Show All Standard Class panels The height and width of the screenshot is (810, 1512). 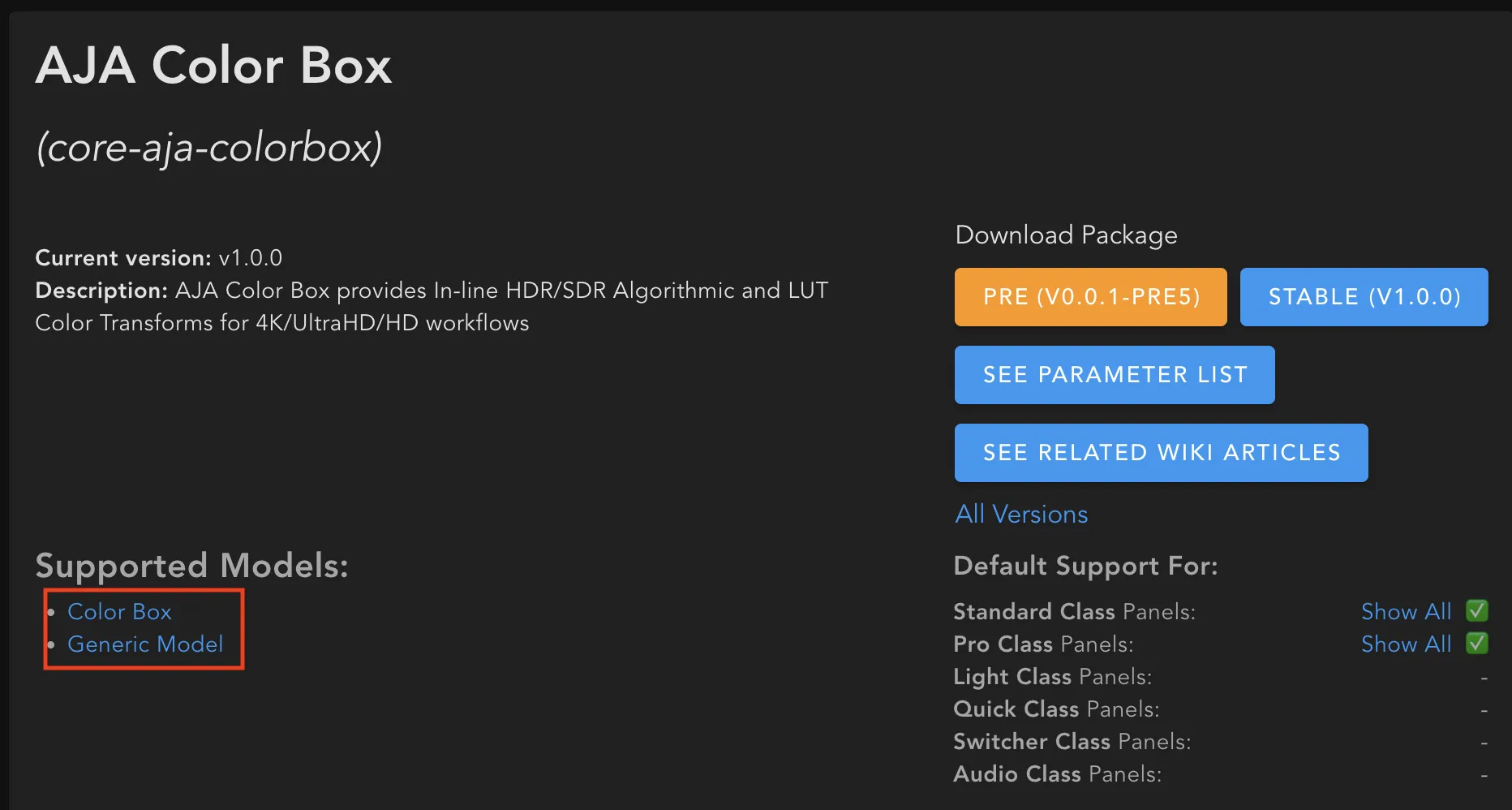(1406, 611)
